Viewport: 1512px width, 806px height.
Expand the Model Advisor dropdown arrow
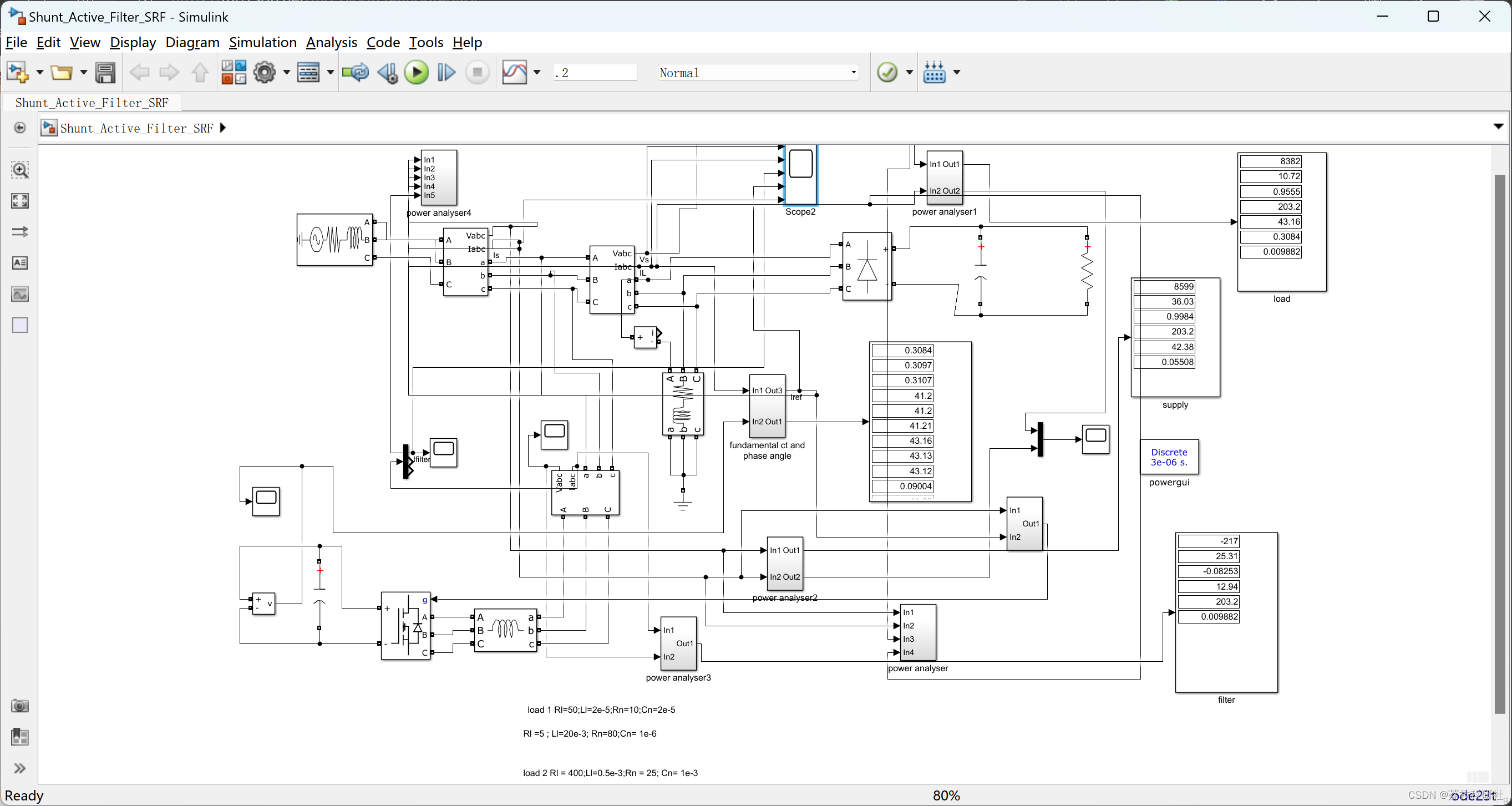909,72
